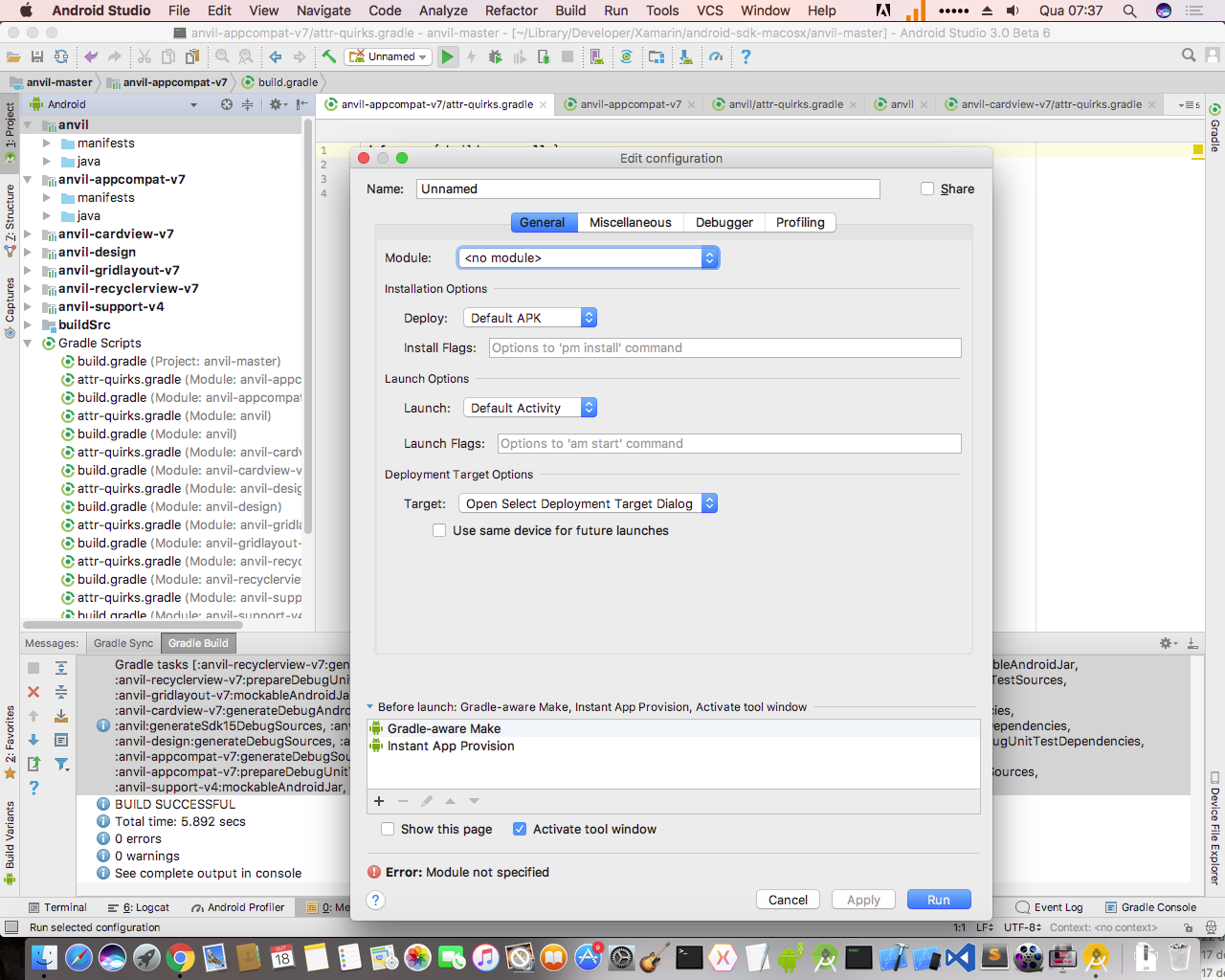Switch to the Miscellaneous tab

(x=630, y=222)
